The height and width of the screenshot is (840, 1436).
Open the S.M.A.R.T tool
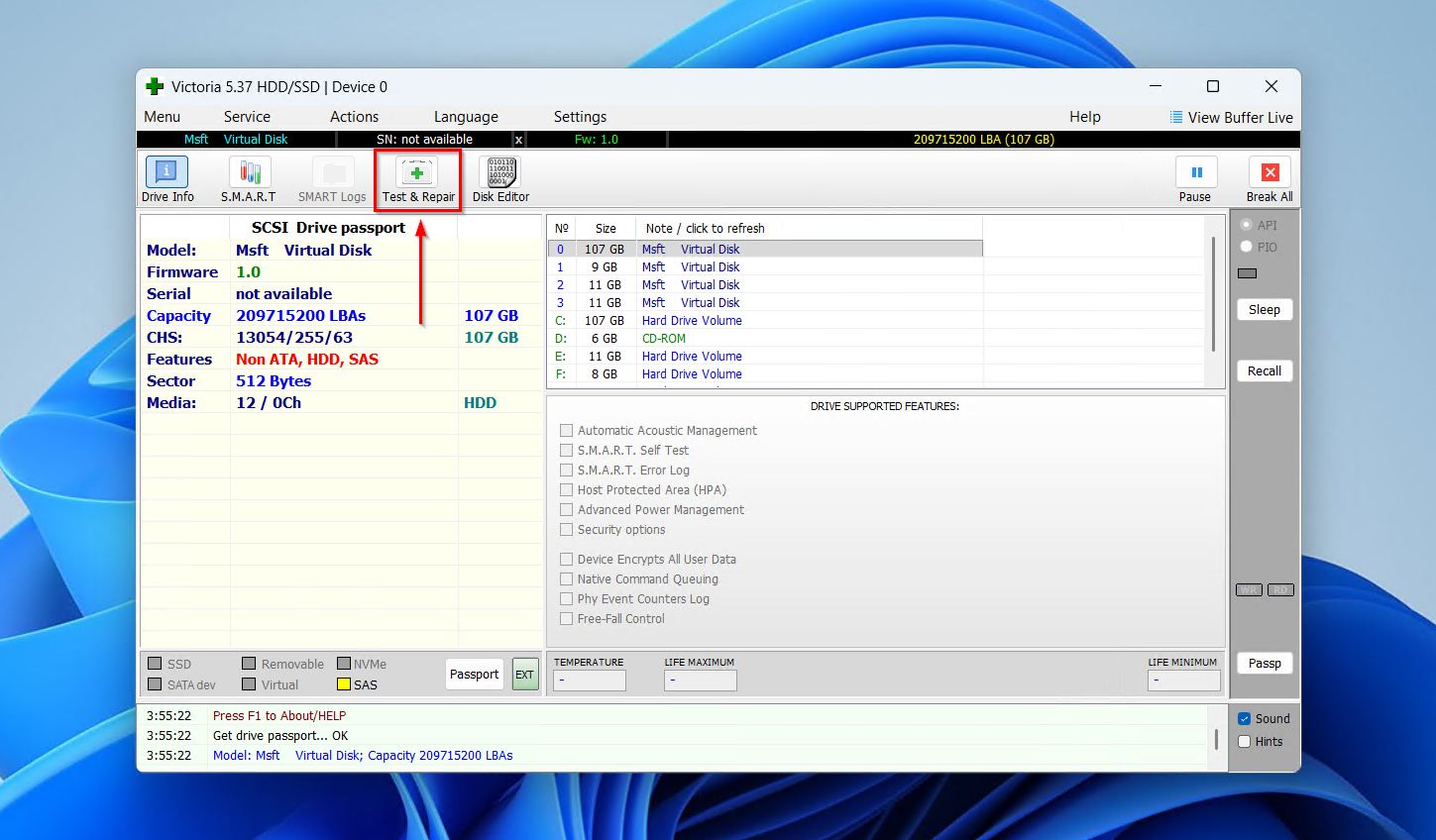click(248, 179)
